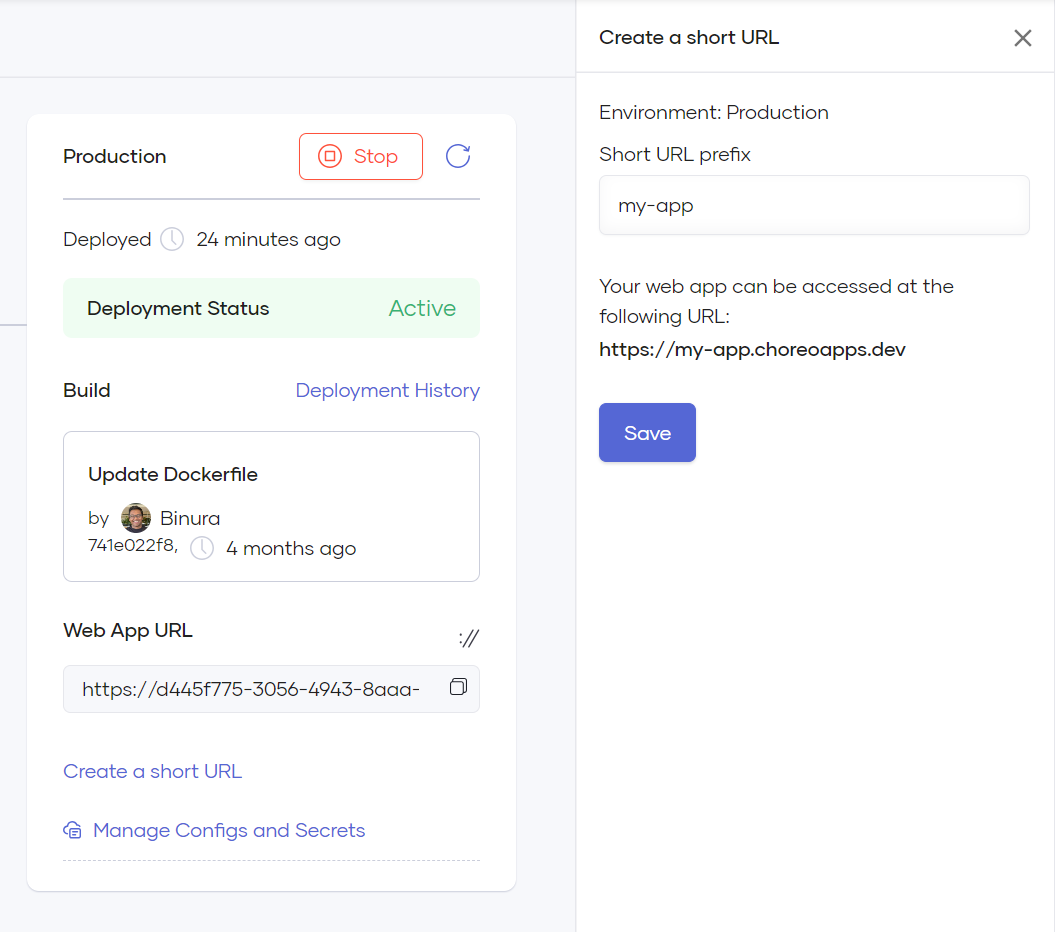Click the commit hash 741e022f8
This screenshot has height=932, width=1055.
[x=131, y=545]
